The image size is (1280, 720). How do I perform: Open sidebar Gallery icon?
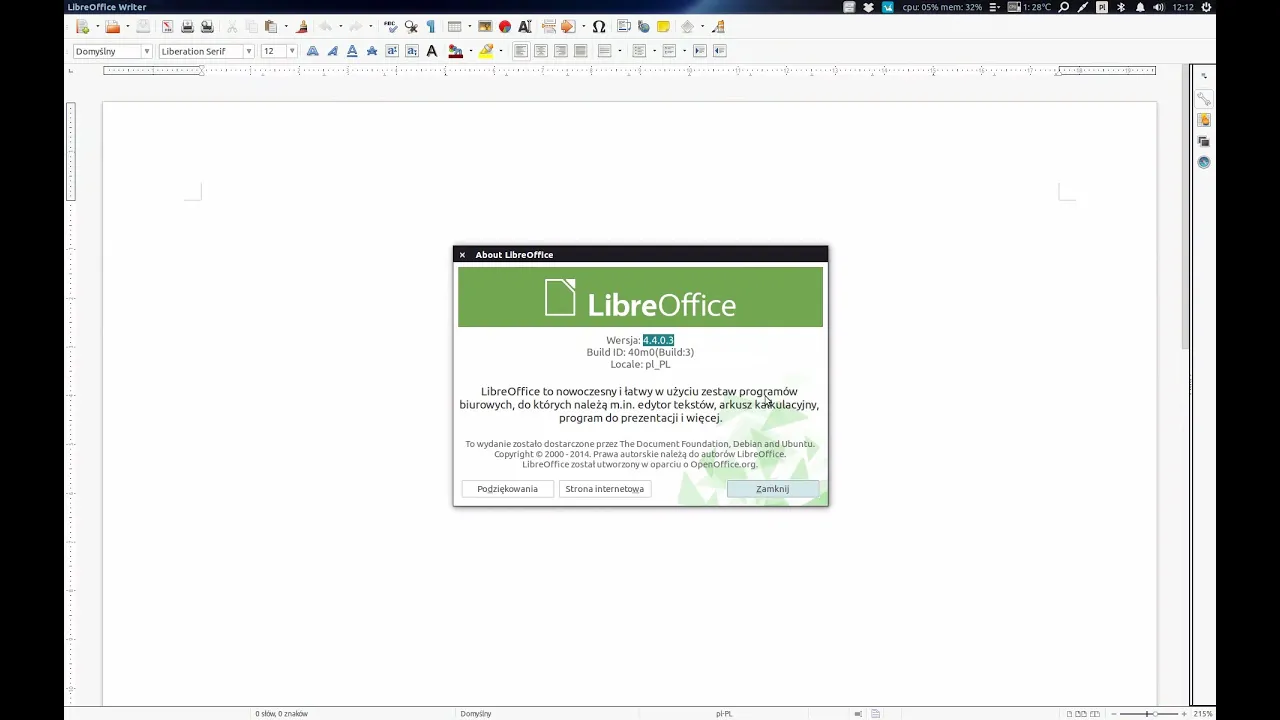1204,141
